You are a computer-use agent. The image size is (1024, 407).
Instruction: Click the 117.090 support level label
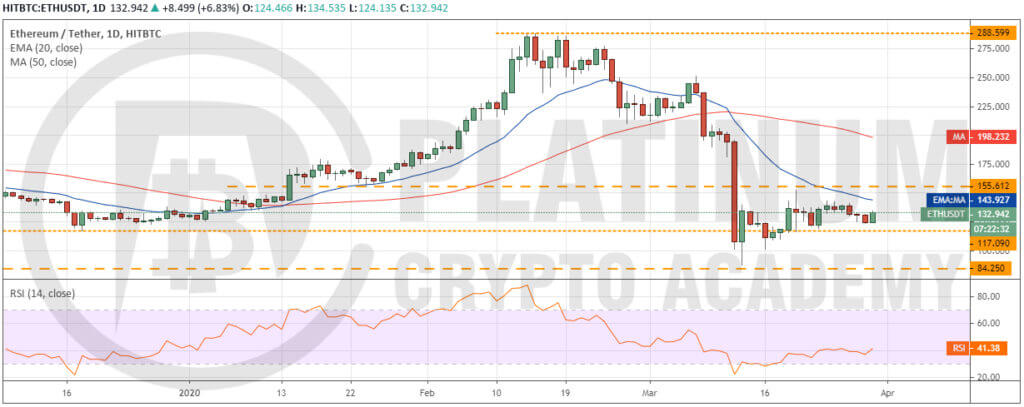991,243
